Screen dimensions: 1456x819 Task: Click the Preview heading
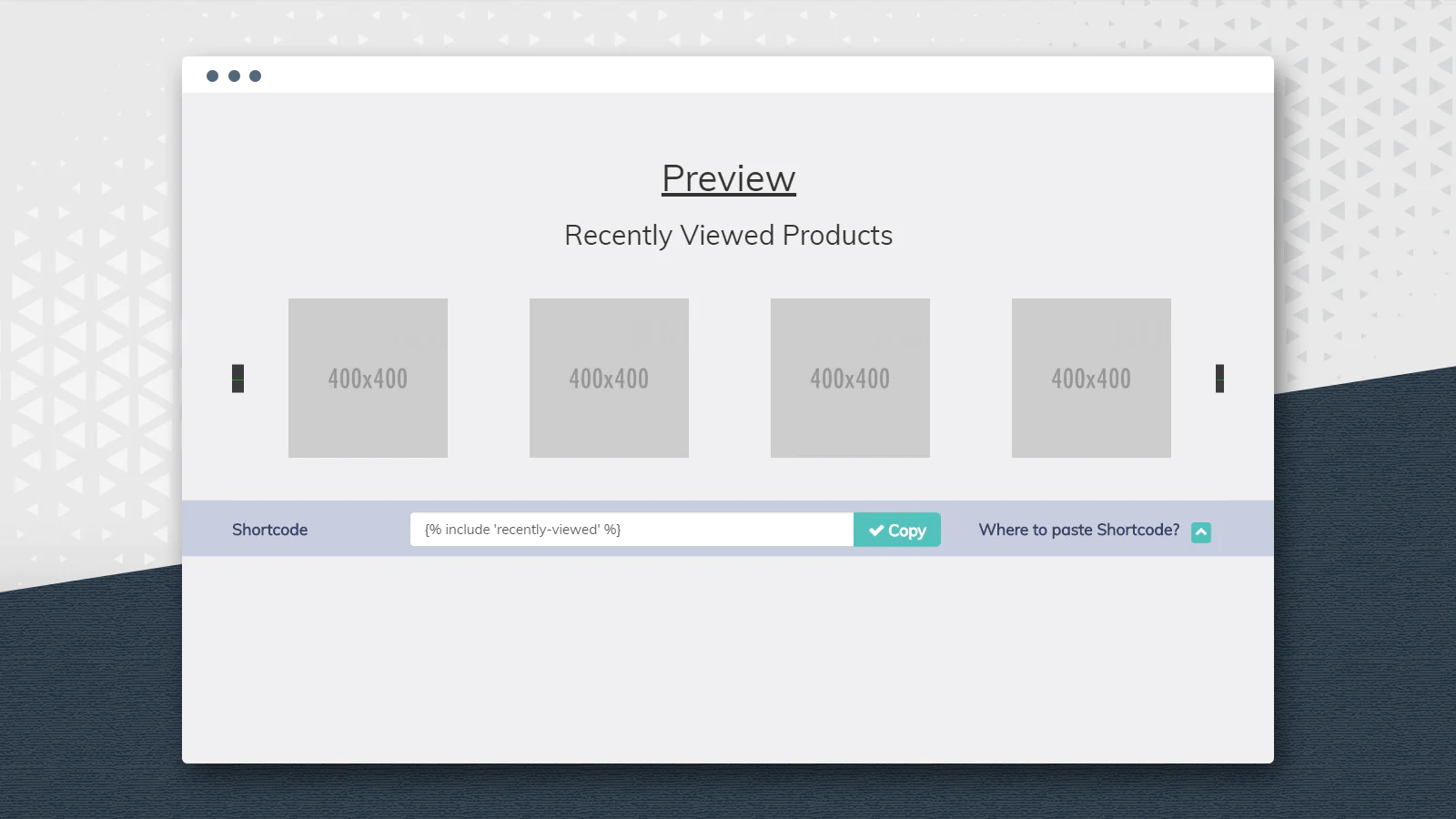point(729,178)
